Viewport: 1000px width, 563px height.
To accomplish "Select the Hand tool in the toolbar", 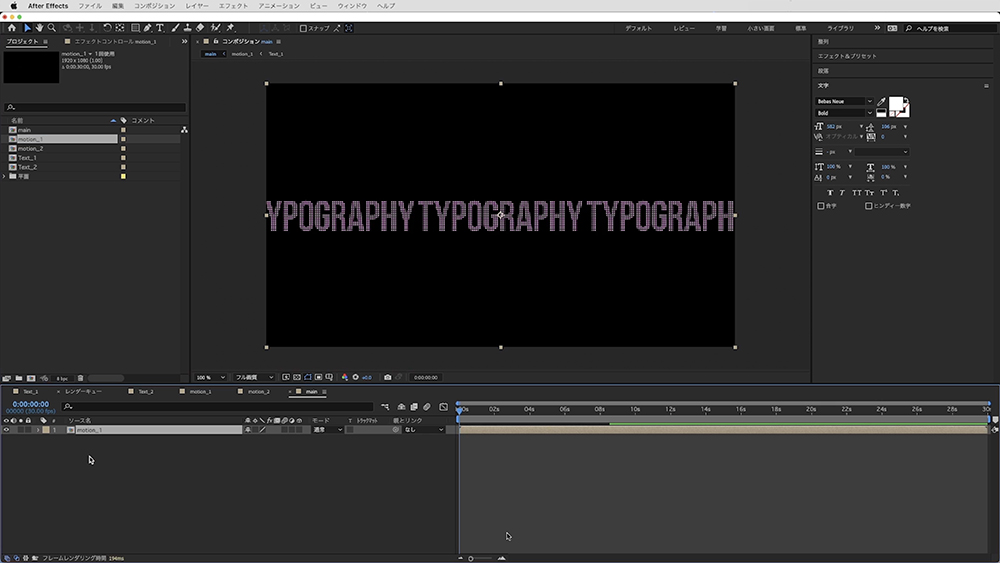I will pos(39,28).
